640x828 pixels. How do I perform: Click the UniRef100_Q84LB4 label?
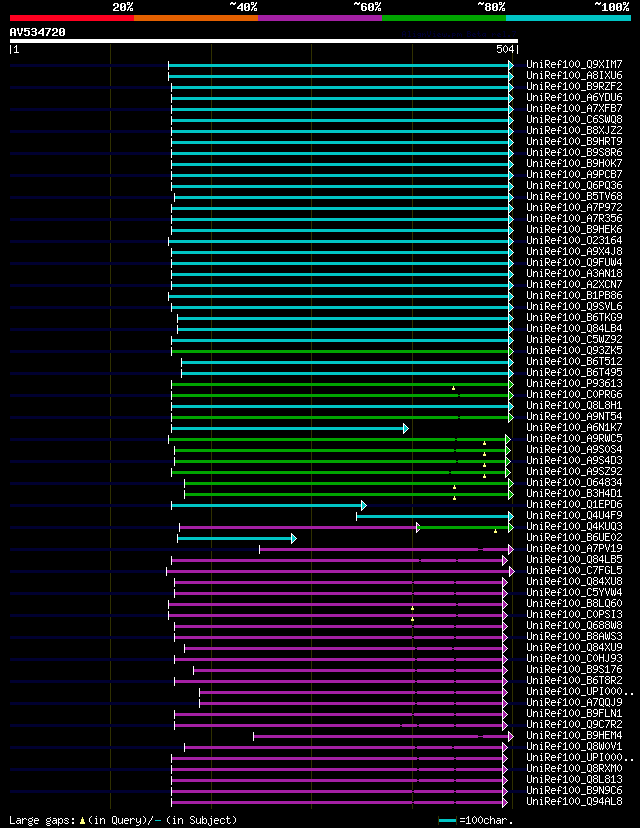tap(574, 328)
